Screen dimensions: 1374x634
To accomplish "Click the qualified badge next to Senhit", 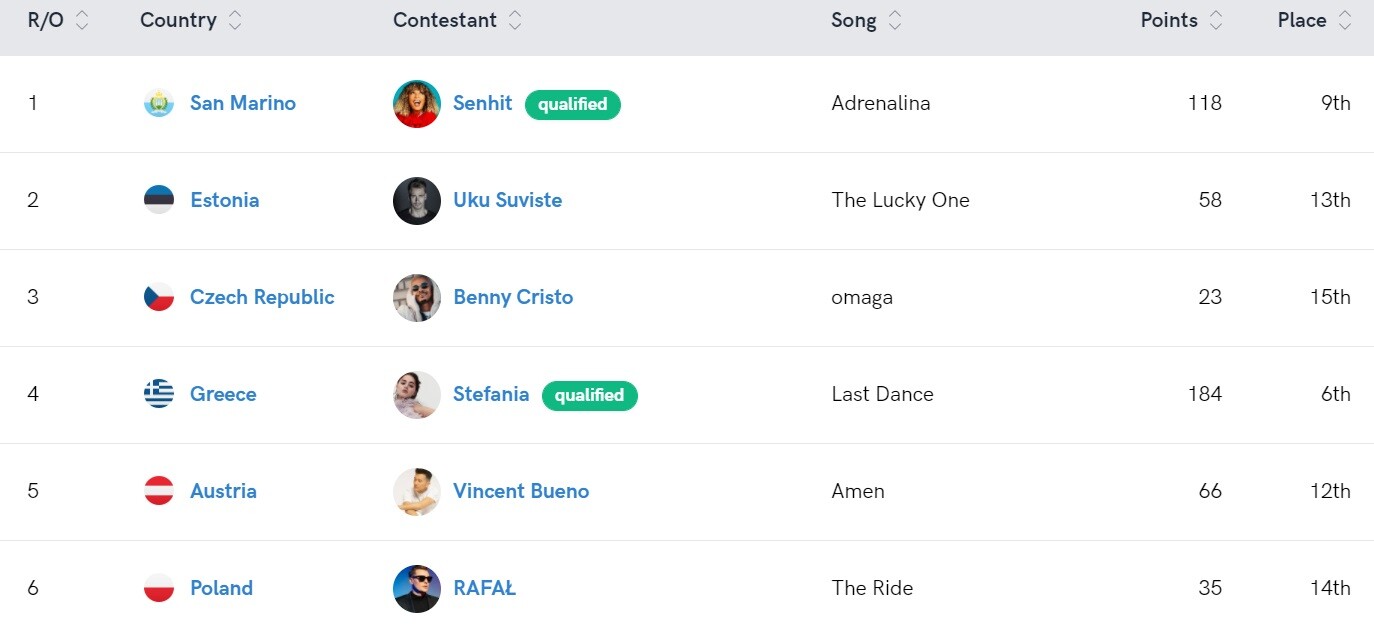I will pos(572,104).
